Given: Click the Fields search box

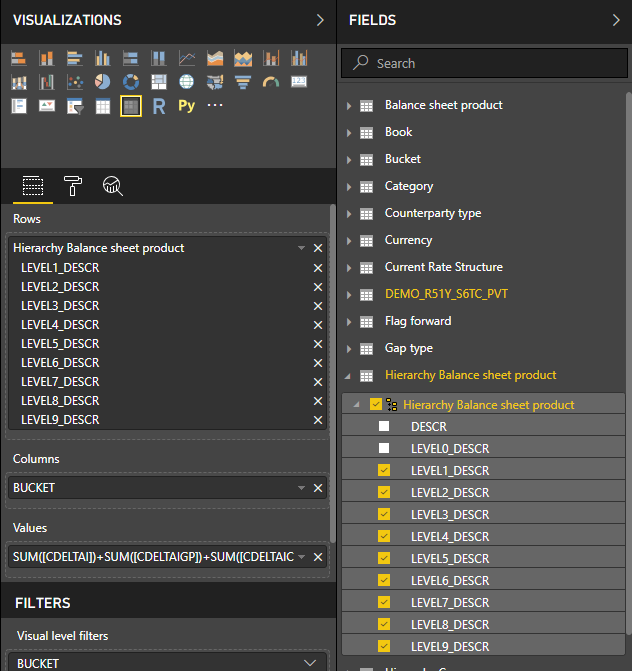Looking at the screenshot, I should 484,63.
